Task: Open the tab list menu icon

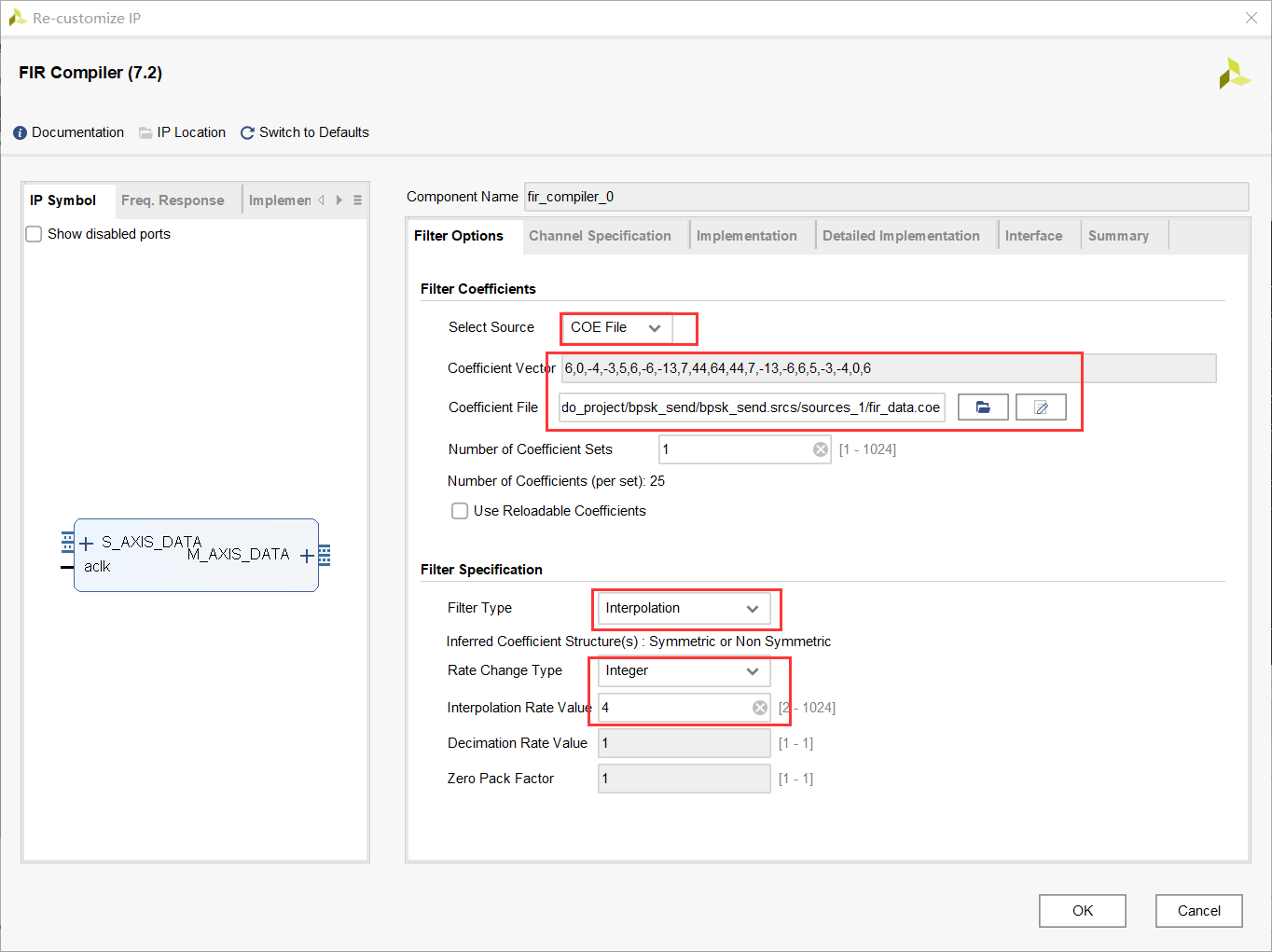Action: click(x=357, y=200)
